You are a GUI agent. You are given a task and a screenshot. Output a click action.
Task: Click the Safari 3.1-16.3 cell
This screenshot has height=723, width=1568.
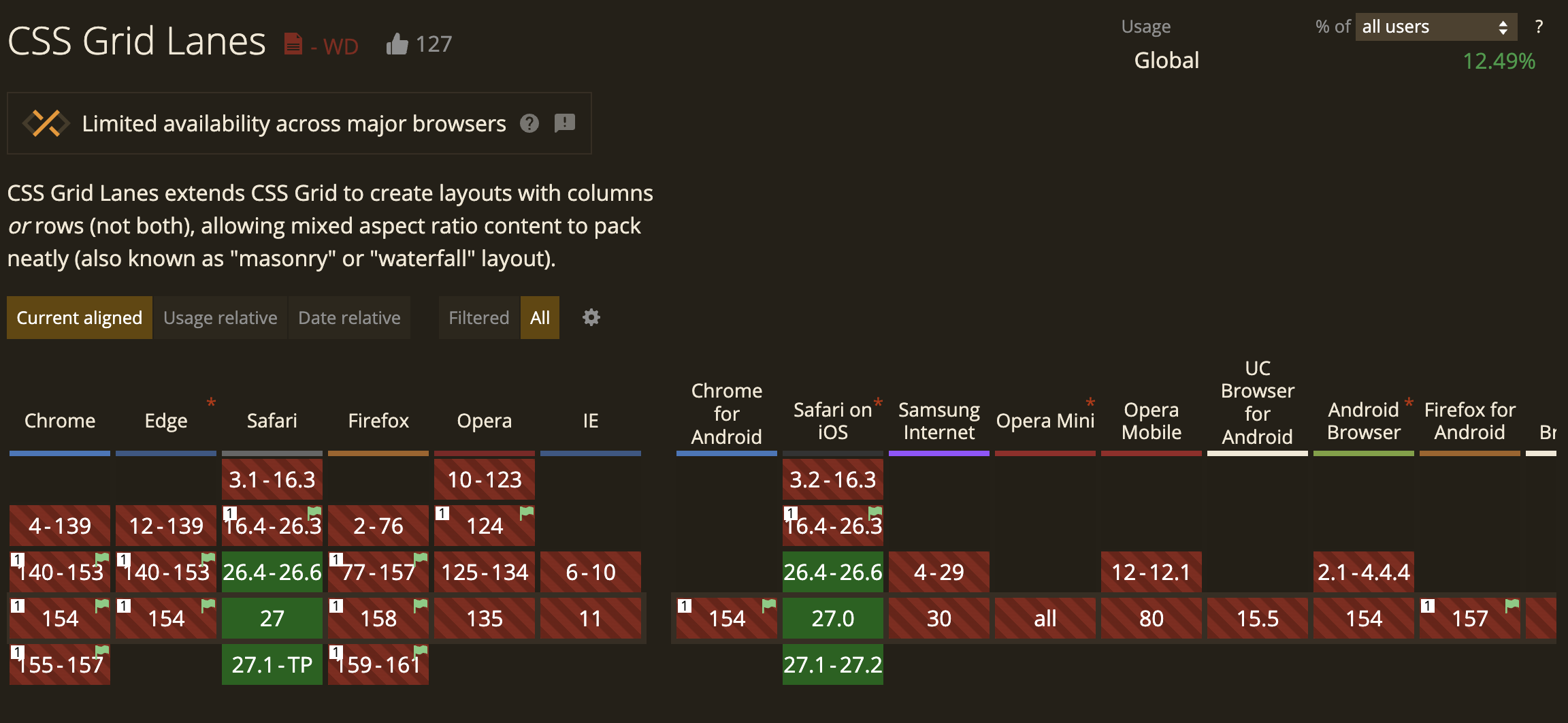pos(272,479)
